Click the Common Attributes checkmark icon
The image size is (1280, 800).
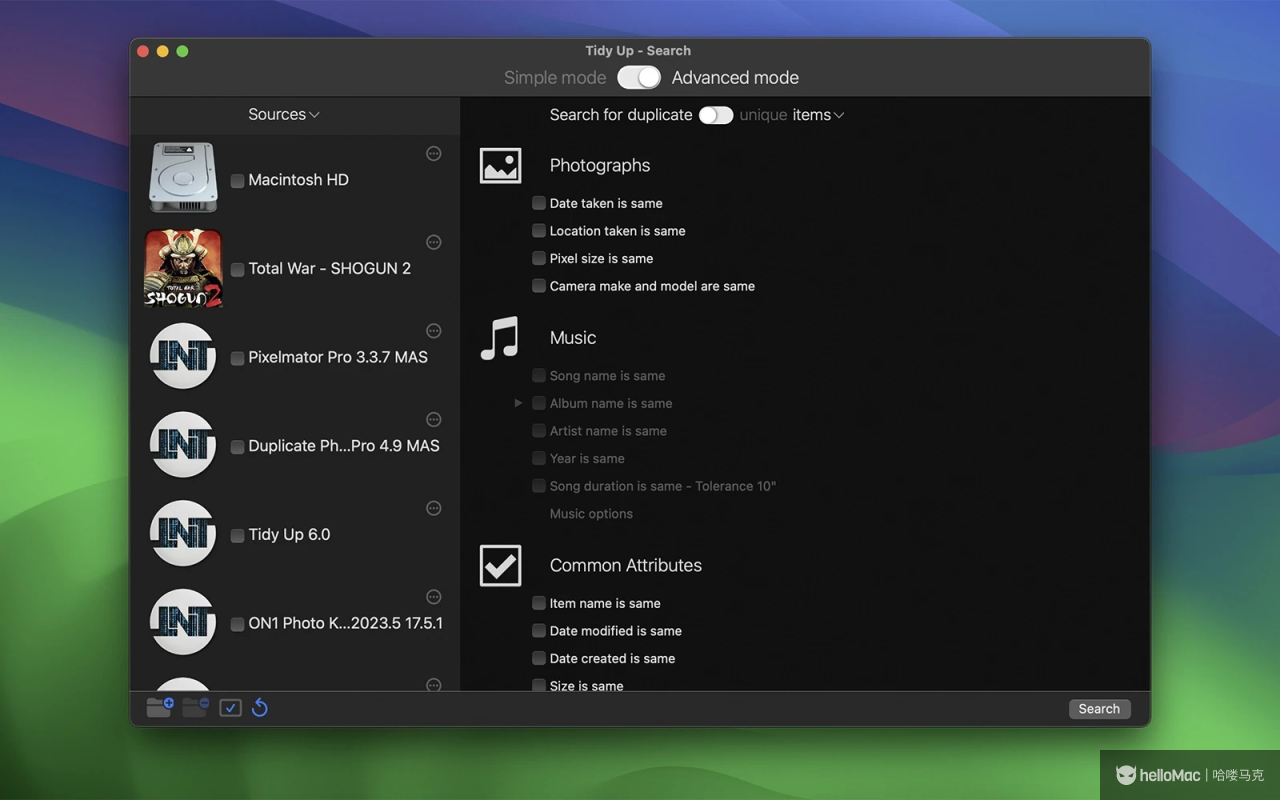point(500,566)
